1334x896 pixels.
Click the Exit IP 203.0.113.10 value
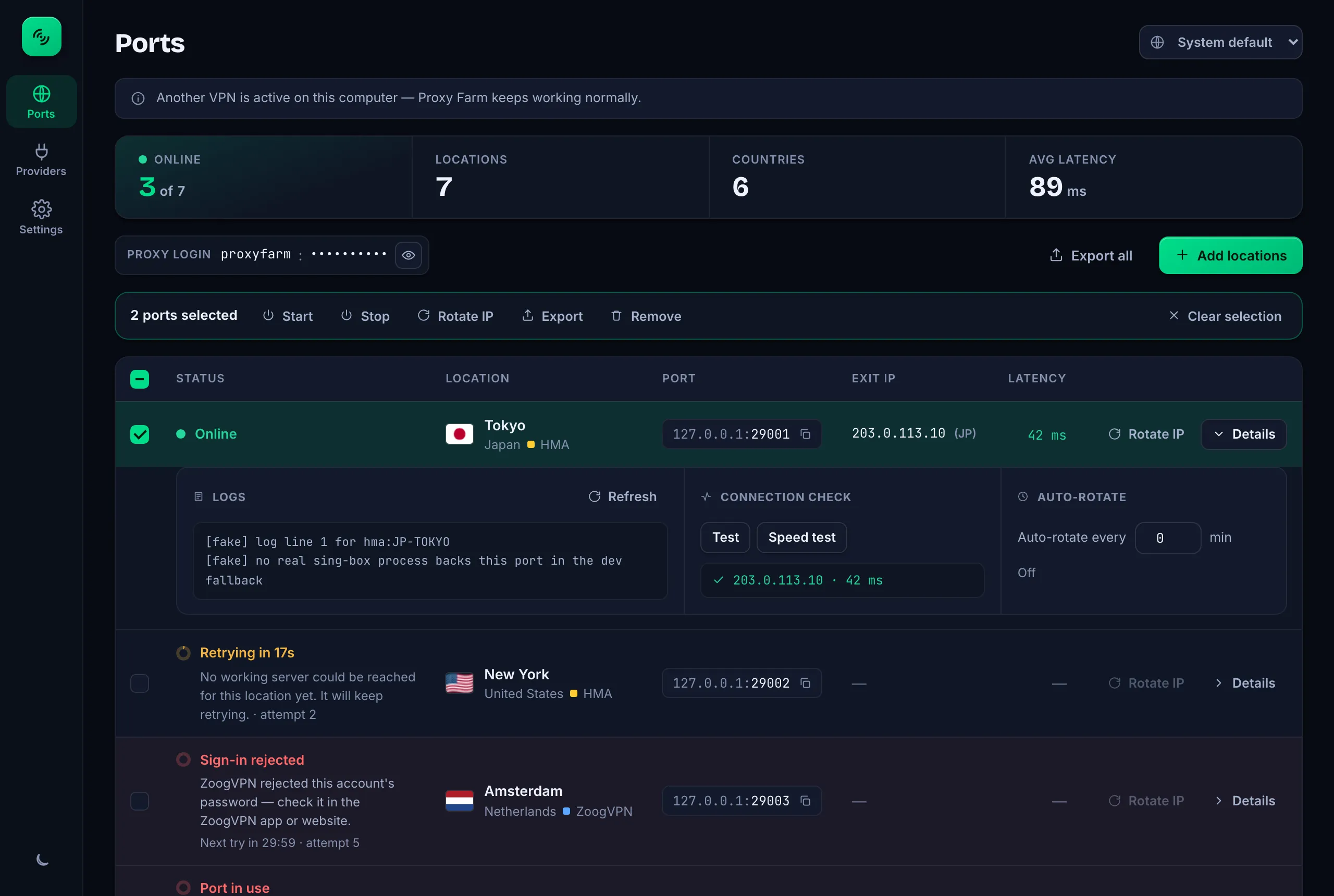(898, 433)
